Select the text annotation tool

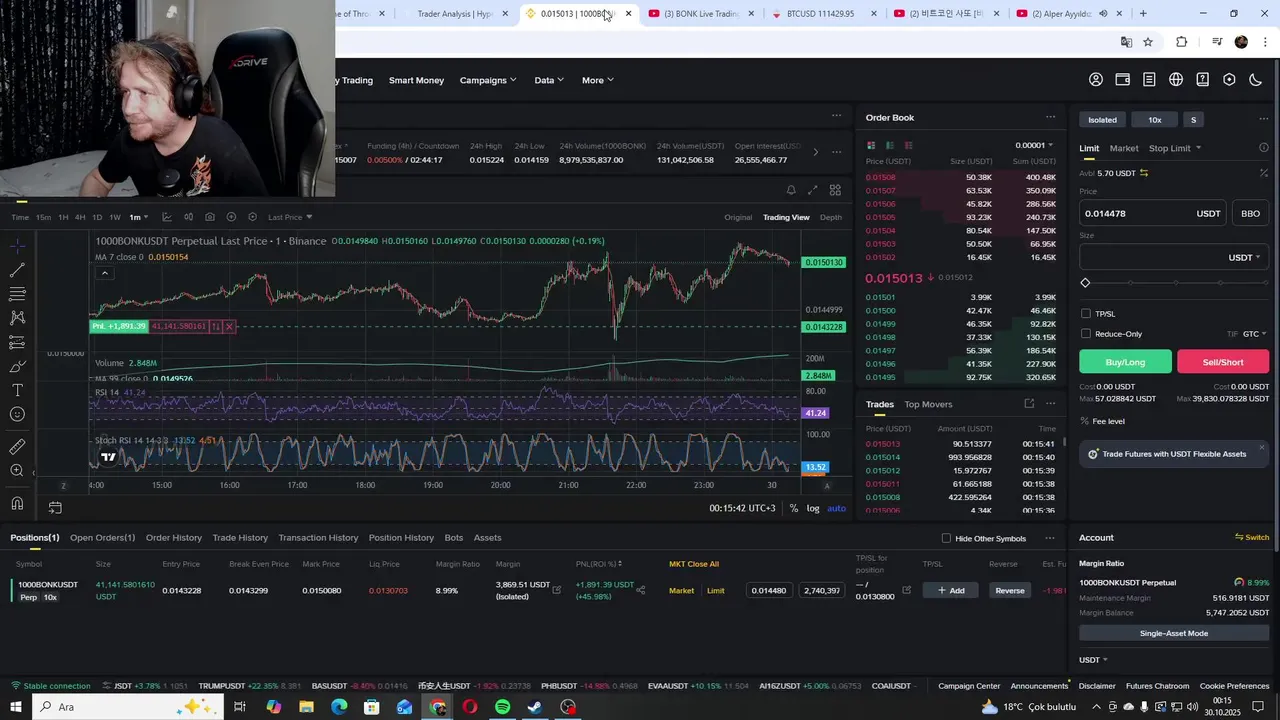pos(17,390)
